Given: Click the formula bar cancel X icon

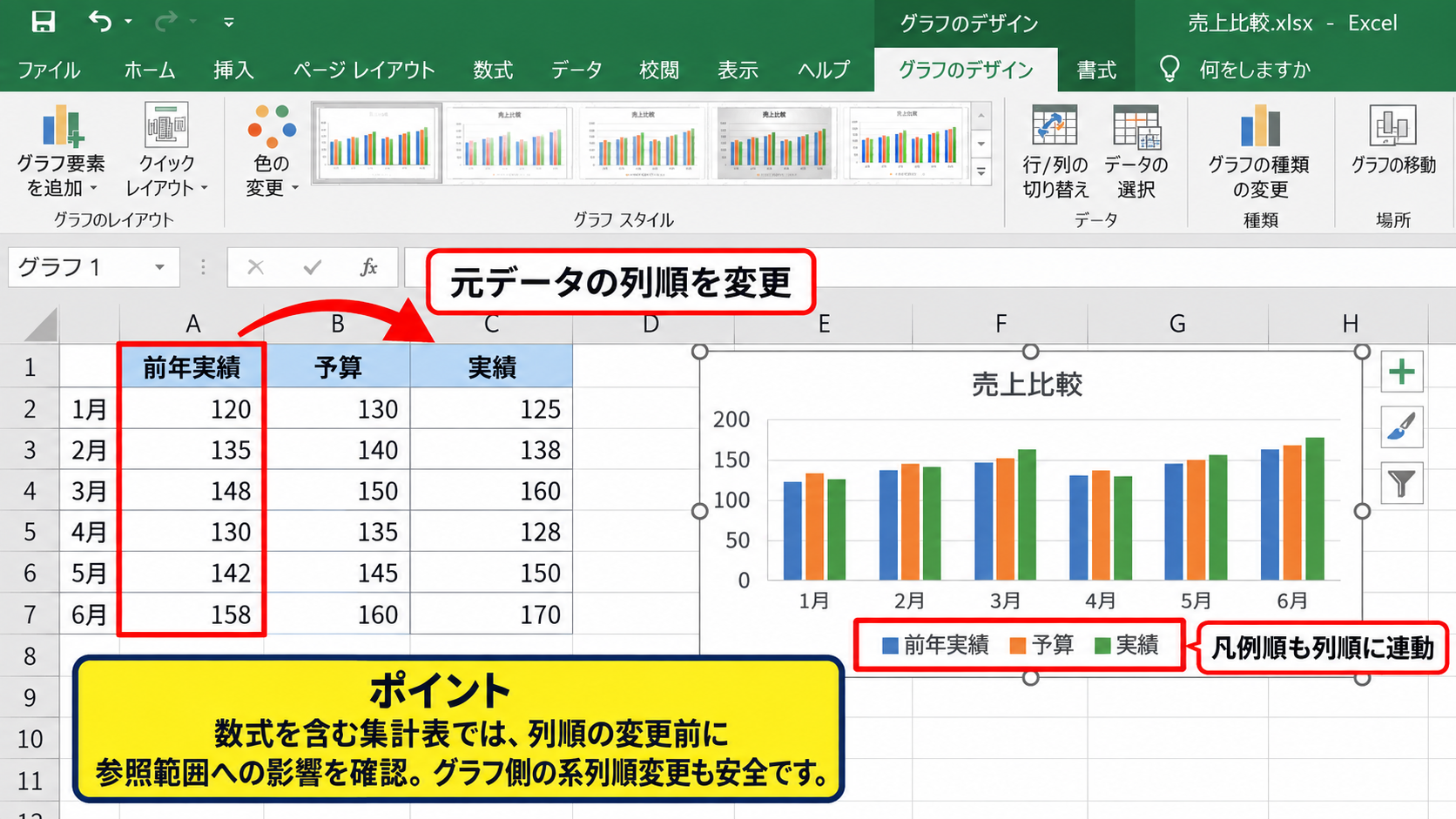Looking at the screenshot, I should [255, 267].
